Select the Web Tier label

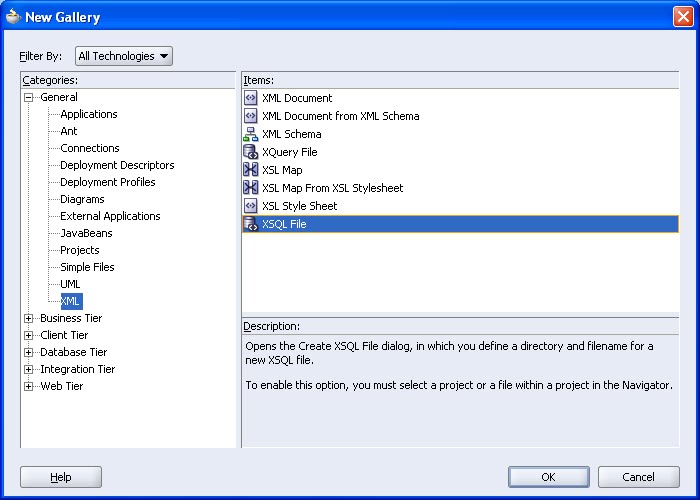62,386
